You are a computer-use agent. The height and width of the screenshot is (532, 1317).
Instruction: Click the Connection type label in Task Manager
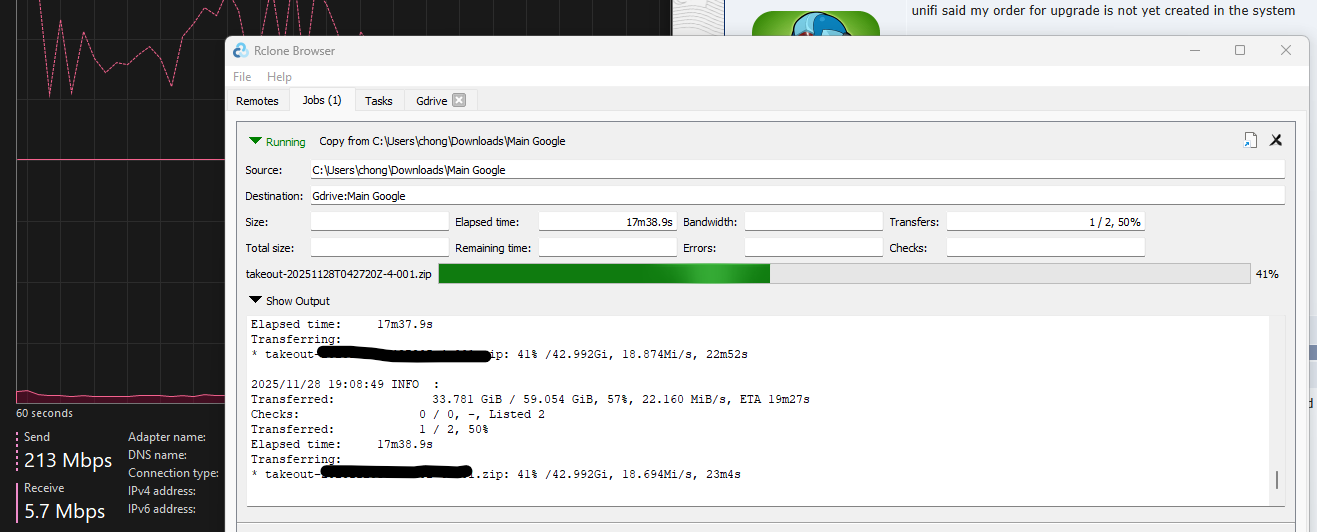173,473
